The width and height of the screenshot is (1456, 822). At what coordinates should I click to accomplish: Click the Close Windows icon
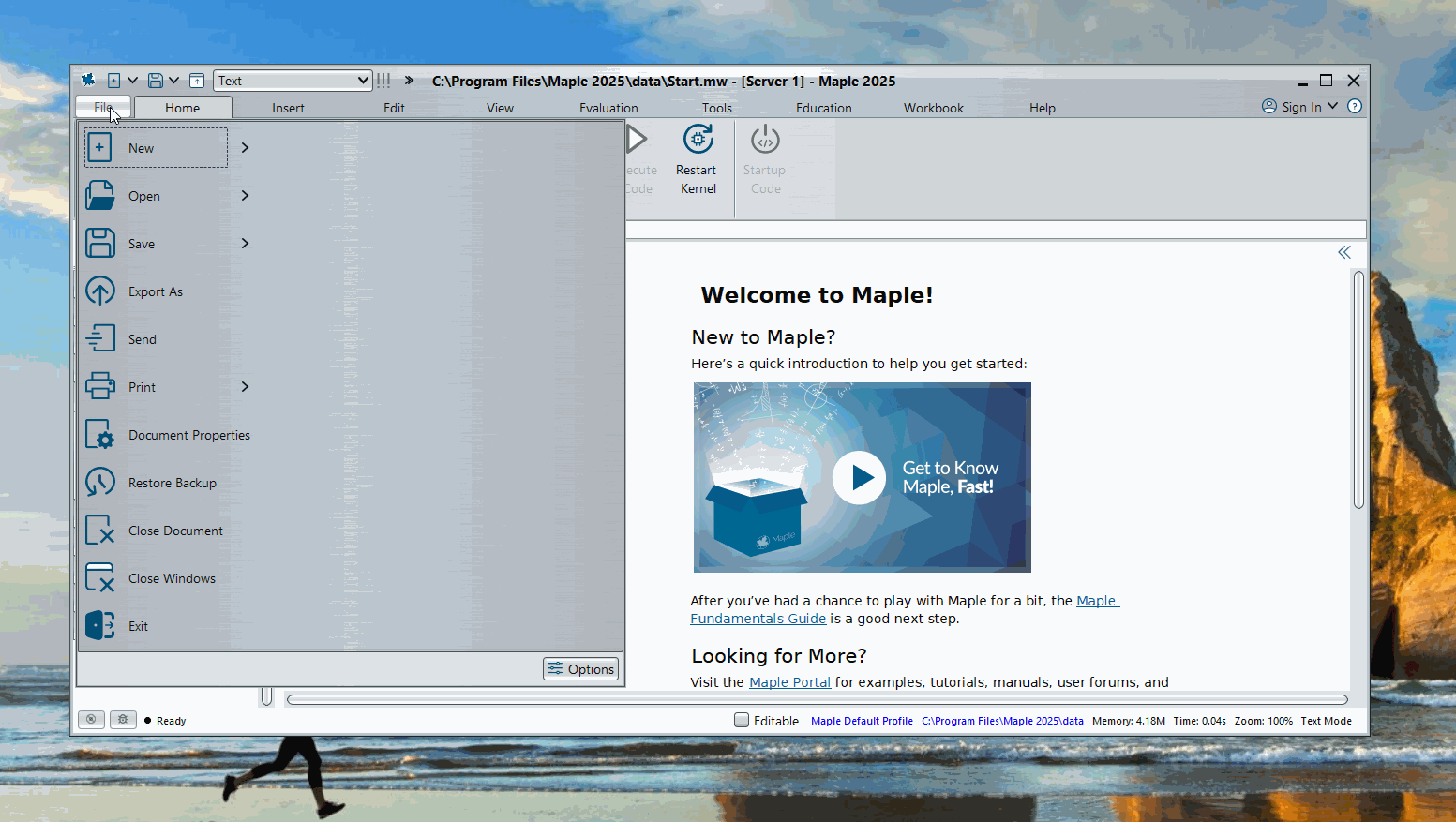point(99,578)
